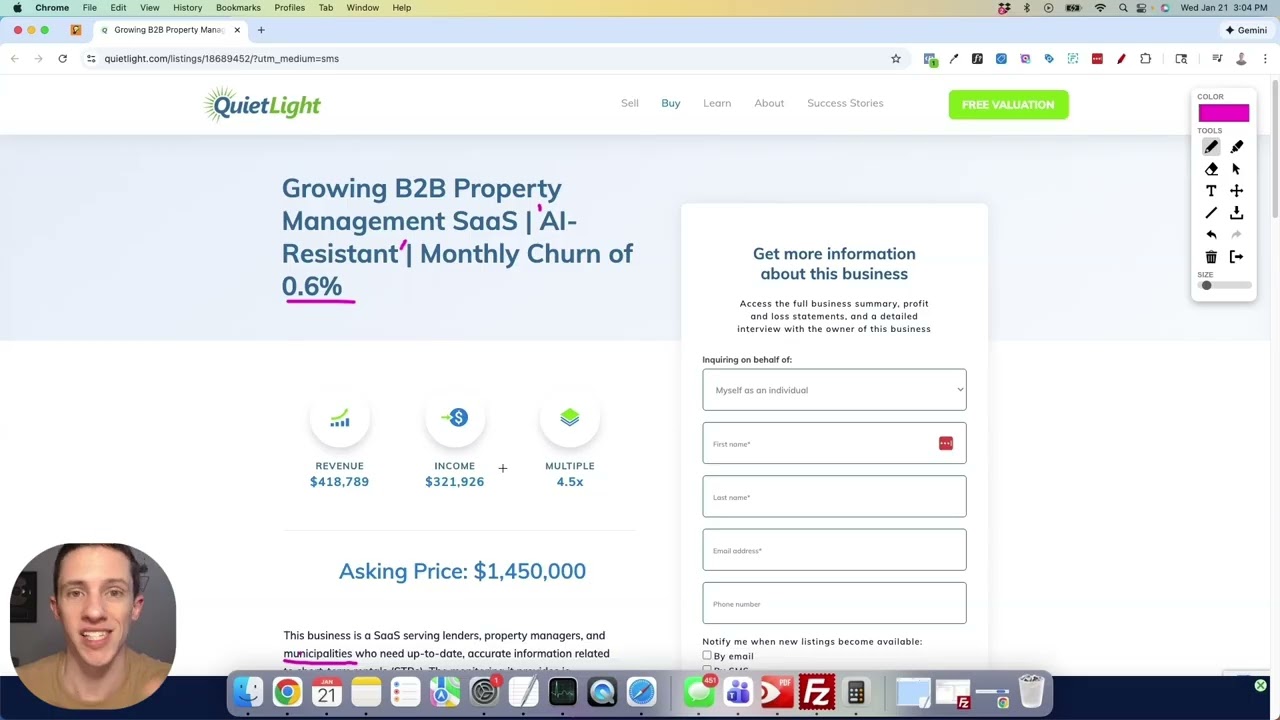
Task: Click the Asking Price: $1,450,000 text
Action: pos(462,571)
